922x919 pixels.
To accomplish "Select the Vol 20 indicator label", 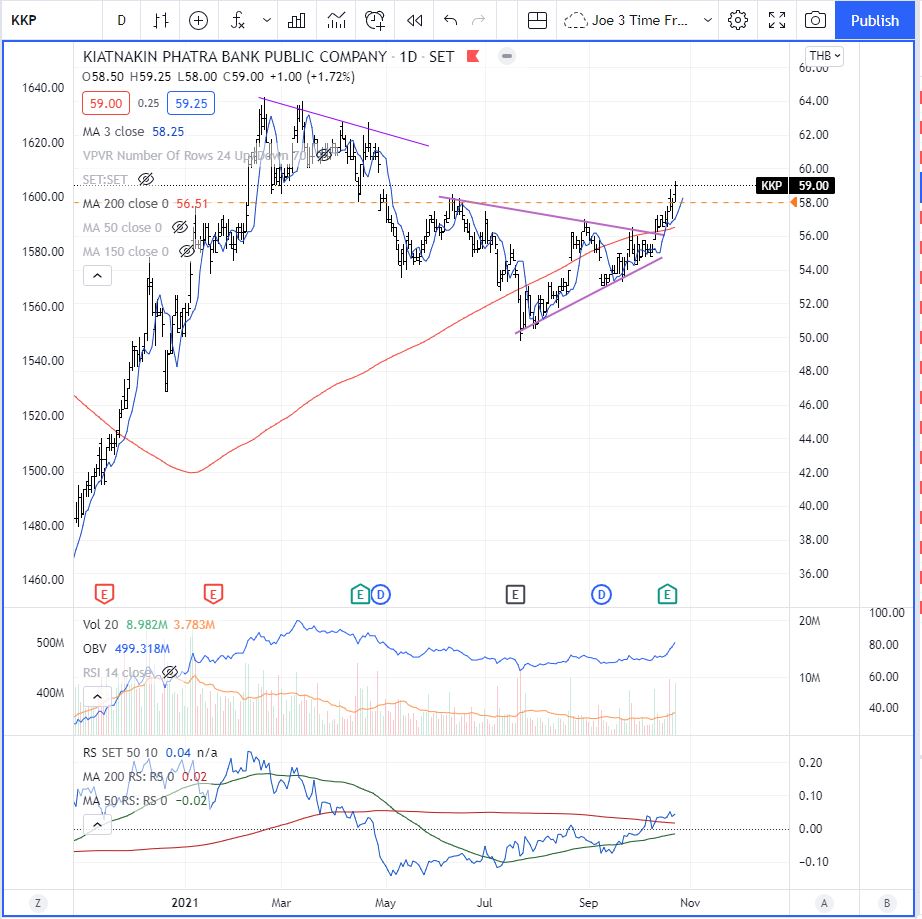I will pyautogui.click(x=101, y=624).
